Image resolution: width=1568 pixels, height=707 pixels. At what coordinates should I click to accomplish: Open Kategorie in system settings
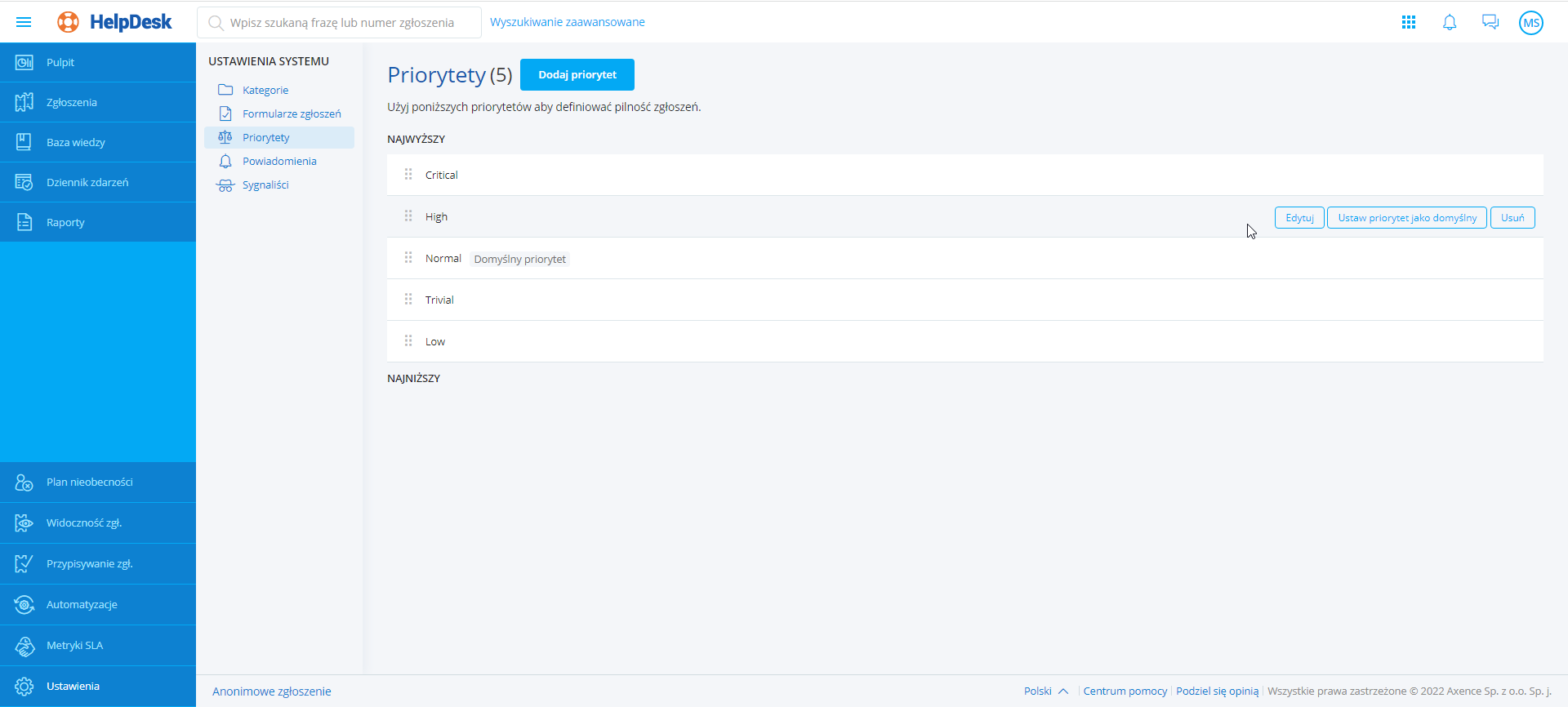click(x=265, y=90)
